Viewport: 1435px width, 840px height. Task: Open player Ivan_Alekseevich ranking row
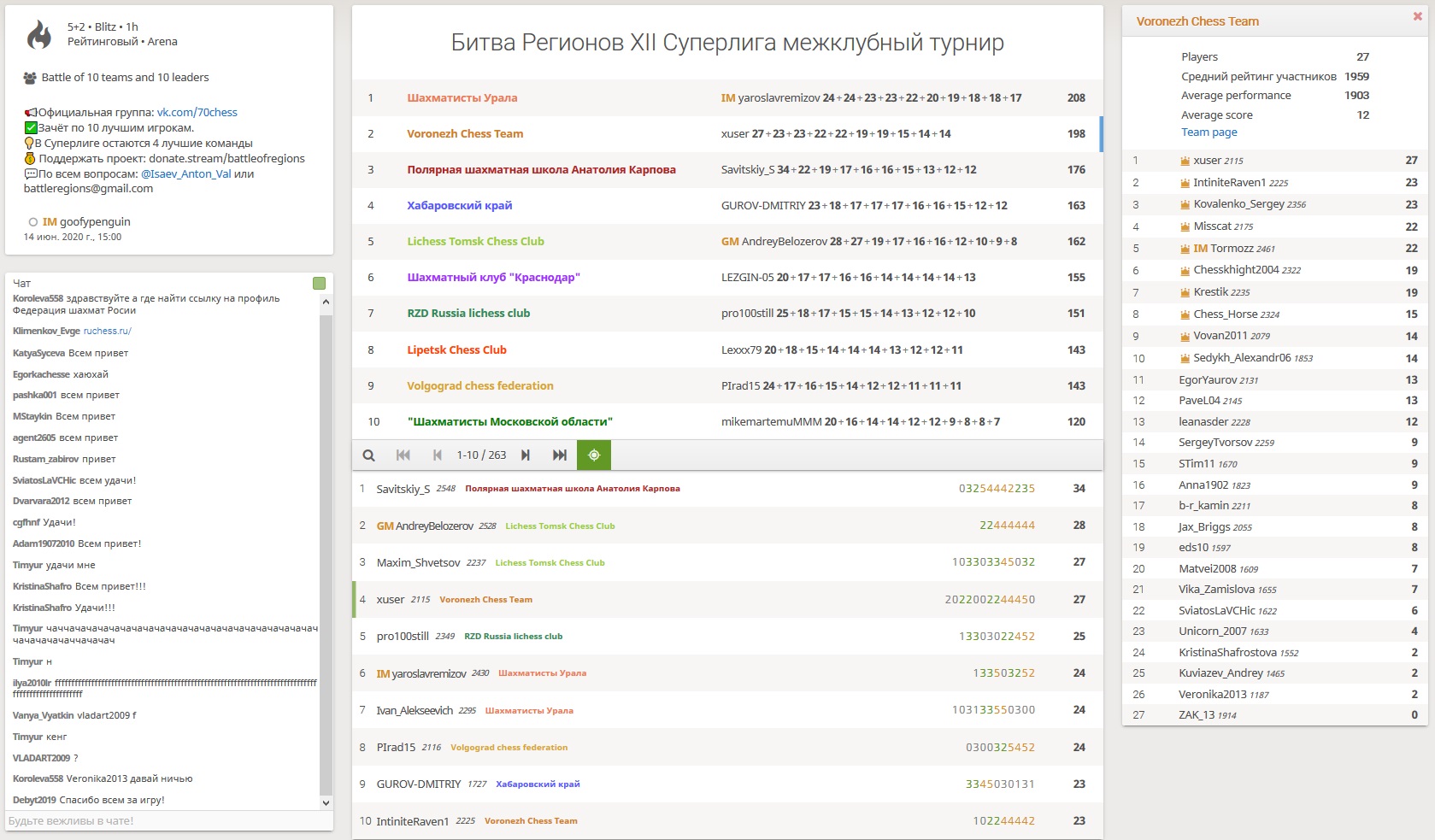727,711
